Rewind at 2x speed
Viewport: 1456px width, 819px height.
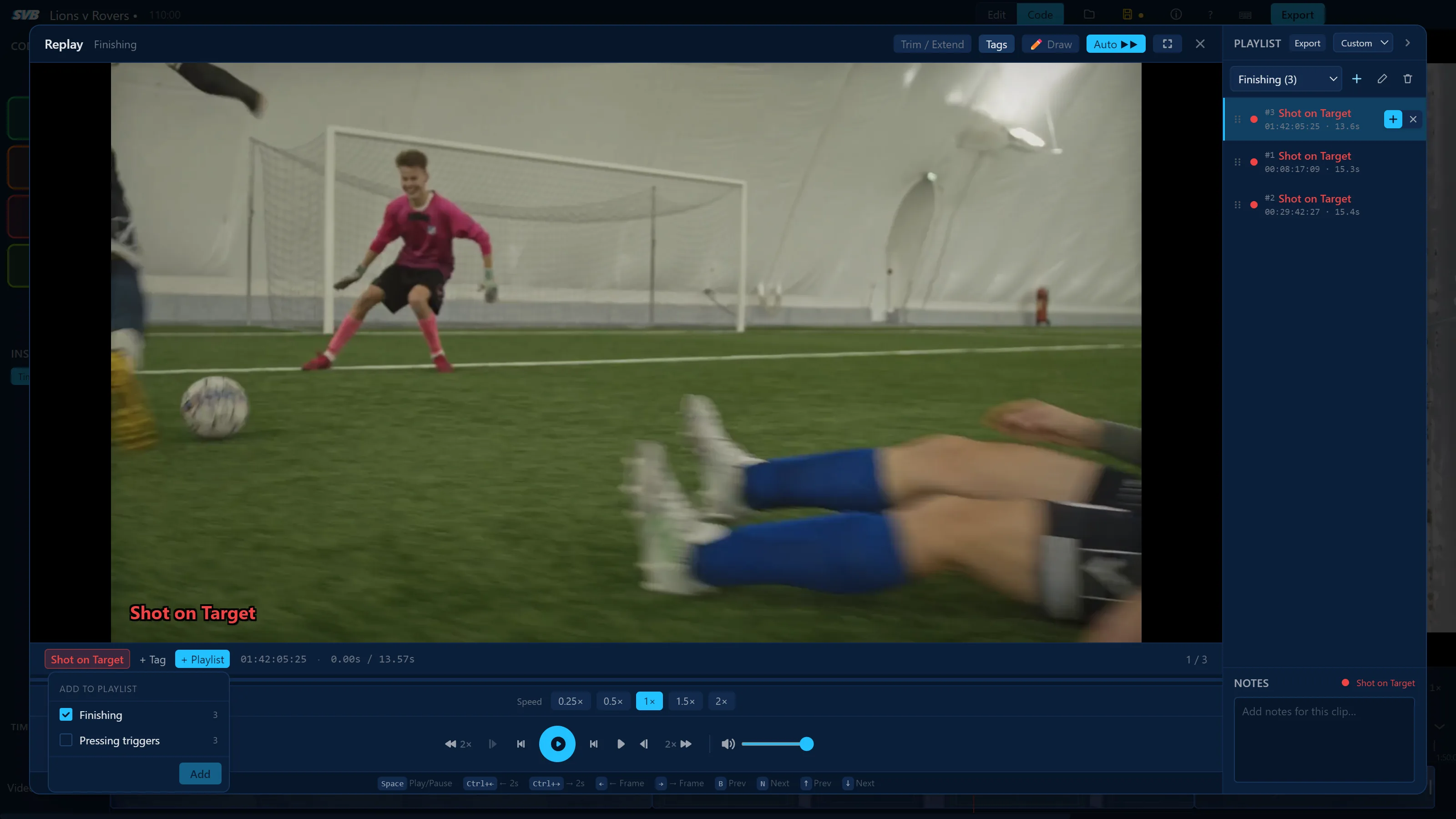pyautogui.click(x=458, y=744)
